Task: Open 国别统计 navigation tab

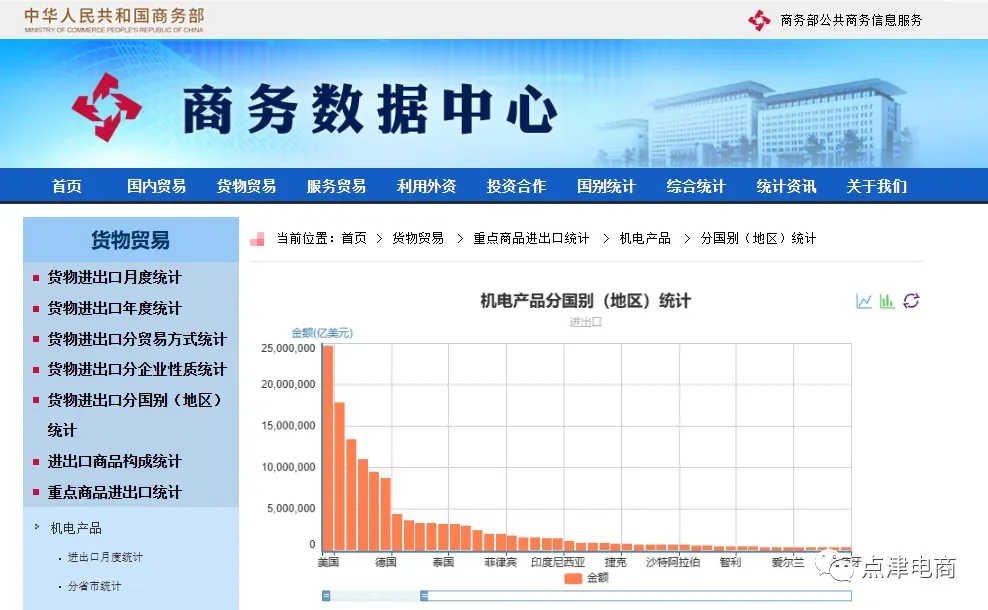Action: coord(606,186)
